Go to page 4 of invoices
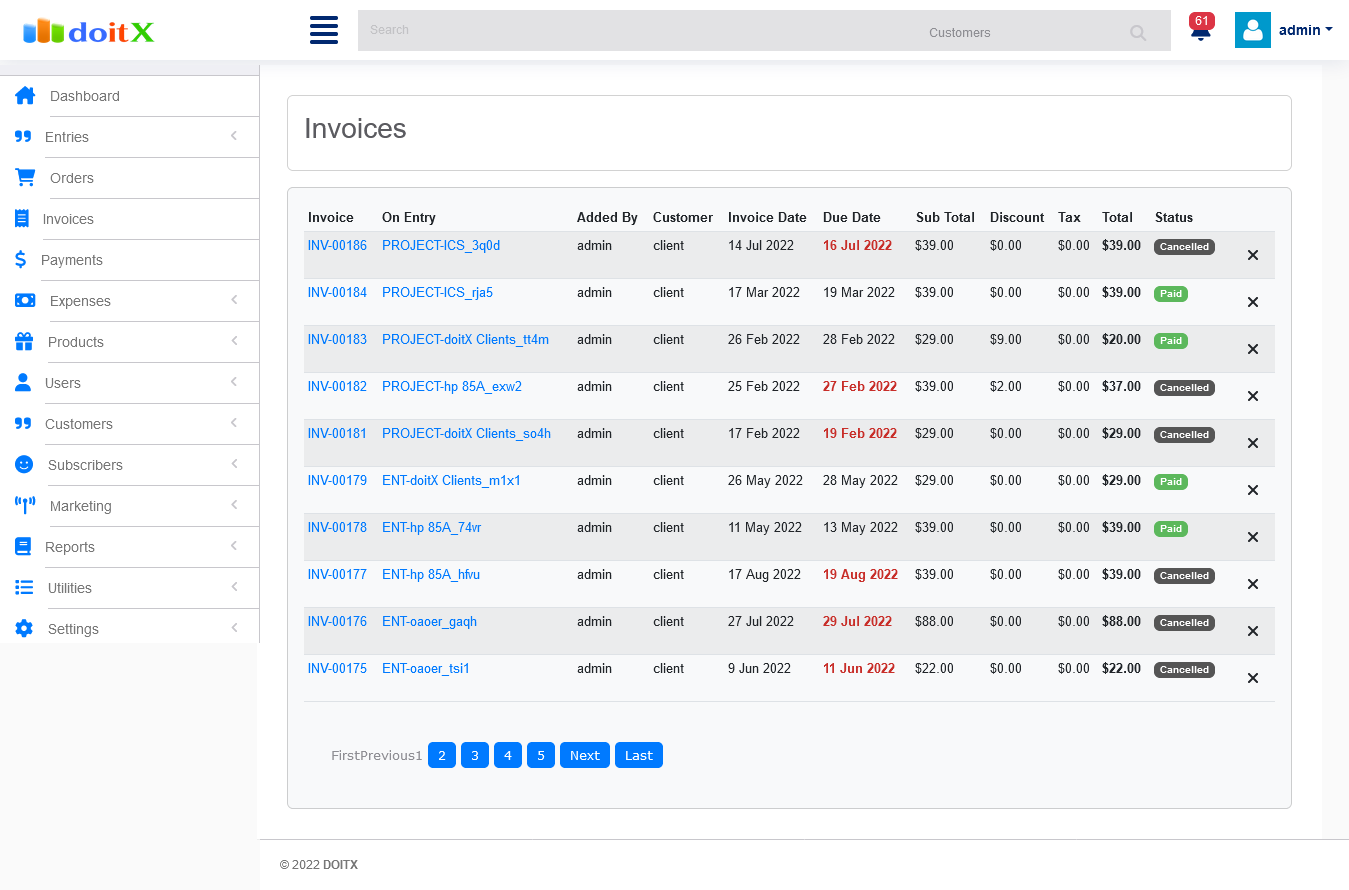The image size is (1349, 890). tap(508, 755)
